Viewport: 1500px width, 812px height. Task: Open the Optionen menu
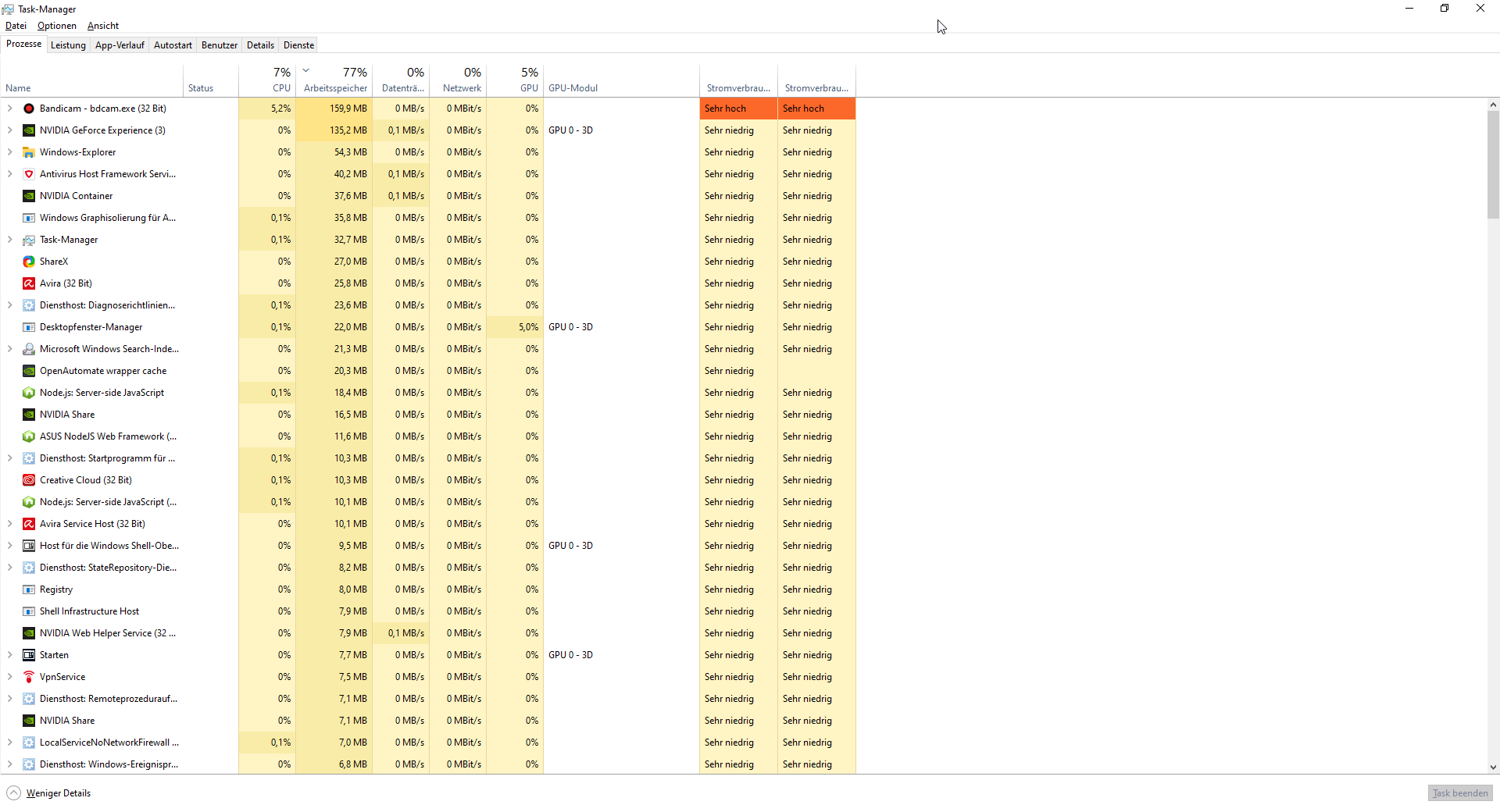(57, 26)
